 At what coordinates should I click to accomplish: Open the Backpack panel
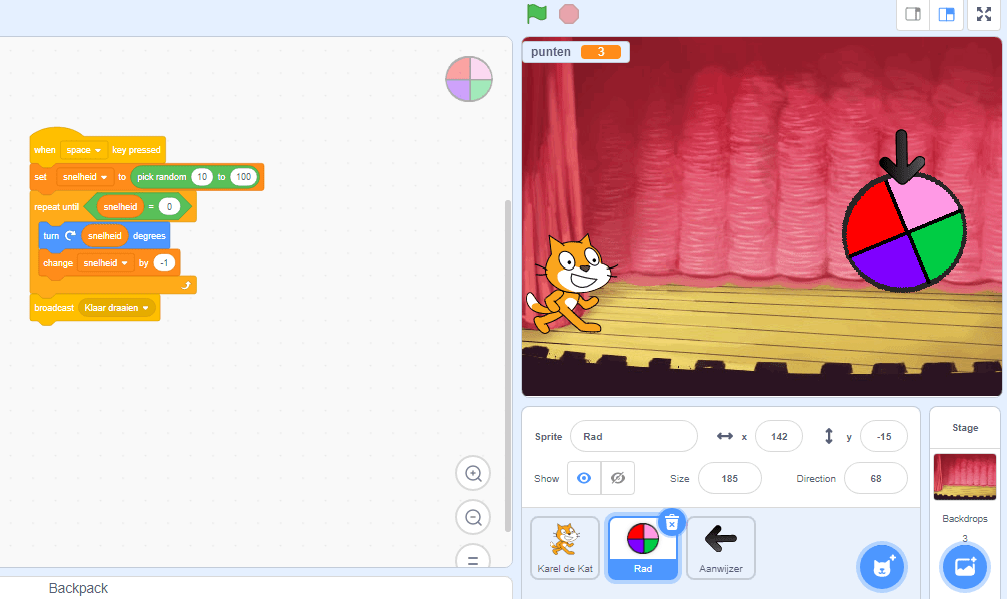[78, 588]
